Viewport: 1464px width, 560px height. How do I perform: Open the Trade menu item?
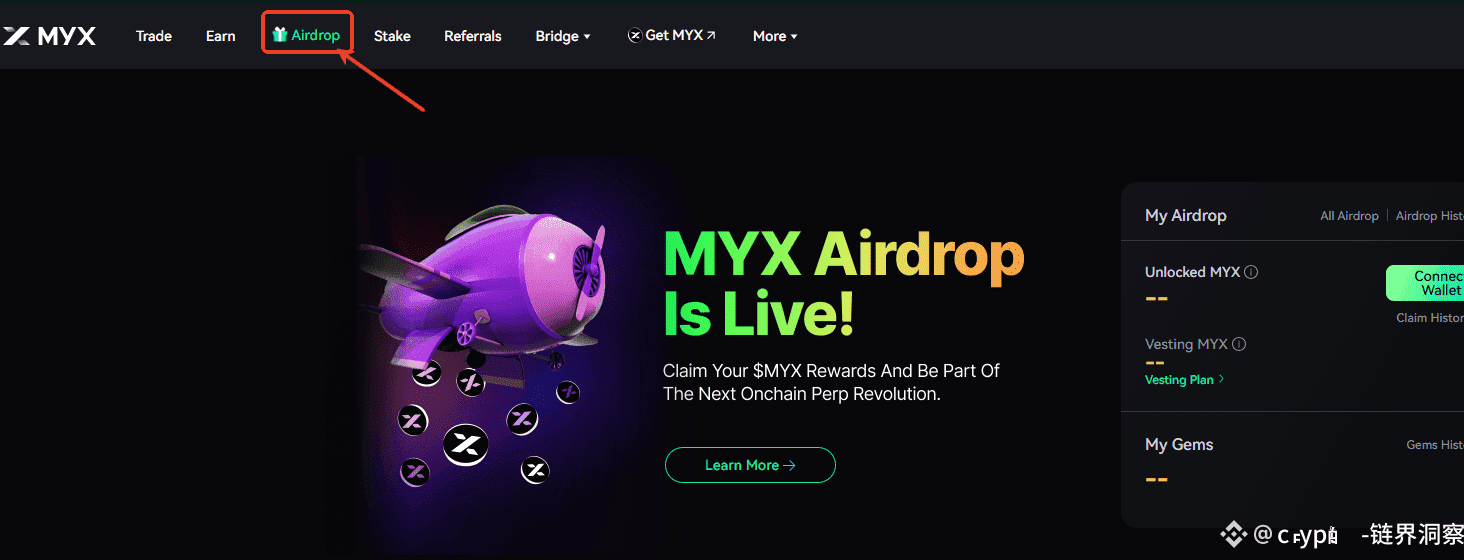coord(154,36)
